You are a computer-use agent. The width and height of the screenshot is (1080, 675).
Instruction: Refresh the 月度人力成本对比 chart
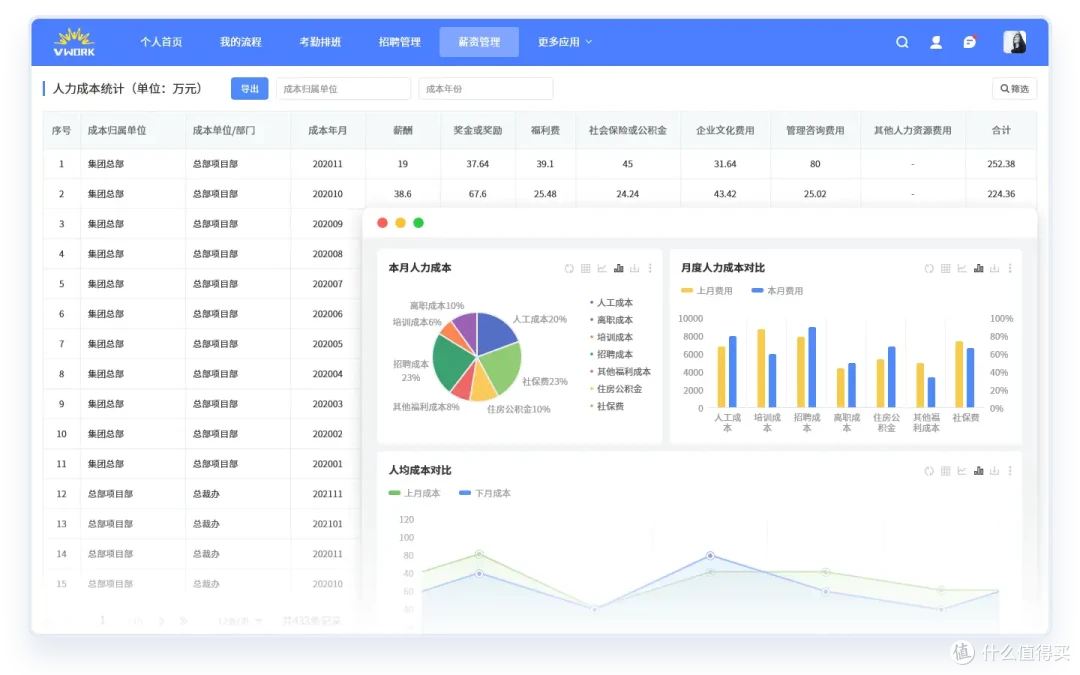(929, 269)
